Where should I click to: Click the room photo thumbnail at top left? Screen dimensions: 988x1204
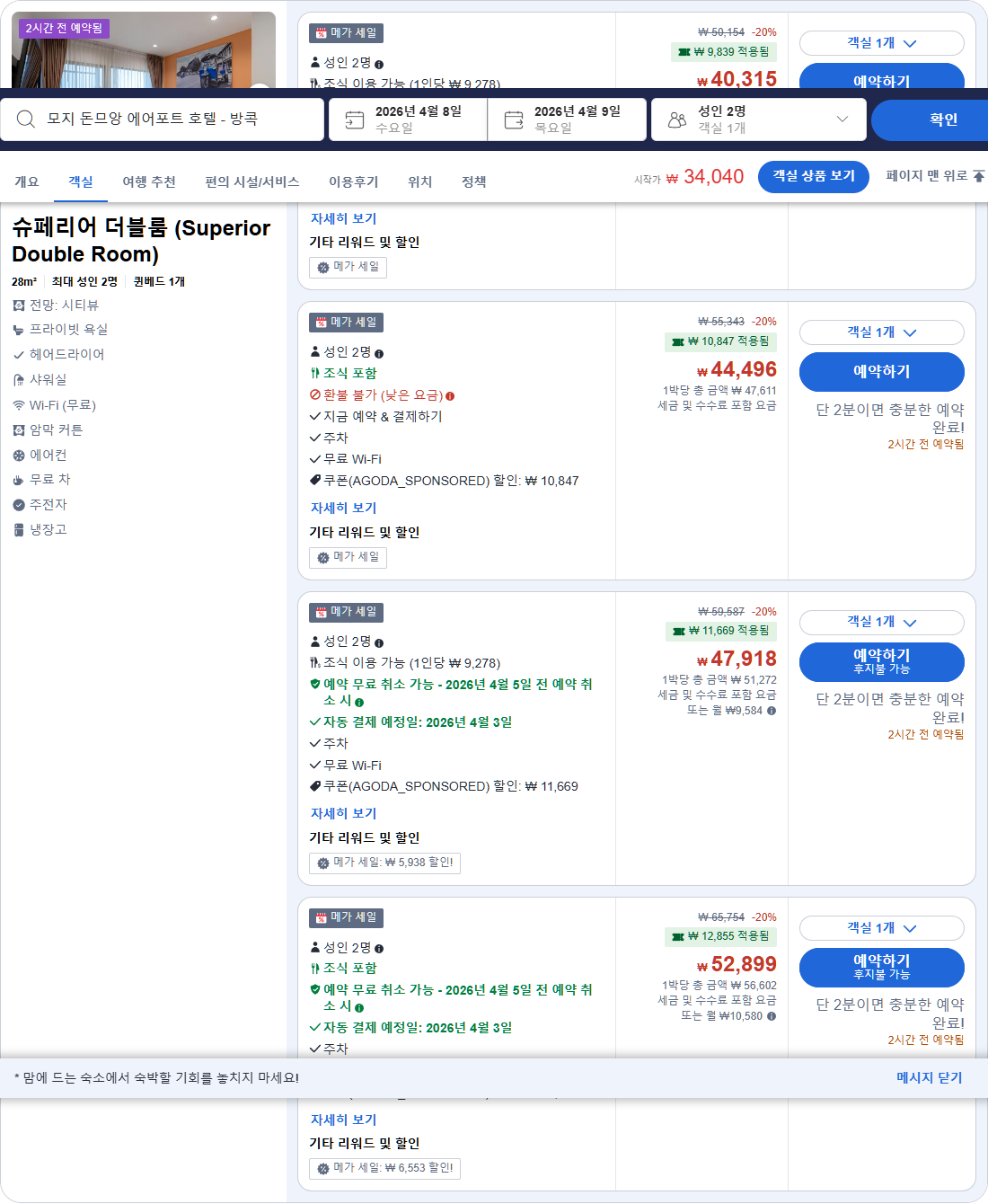click(144, 49)
